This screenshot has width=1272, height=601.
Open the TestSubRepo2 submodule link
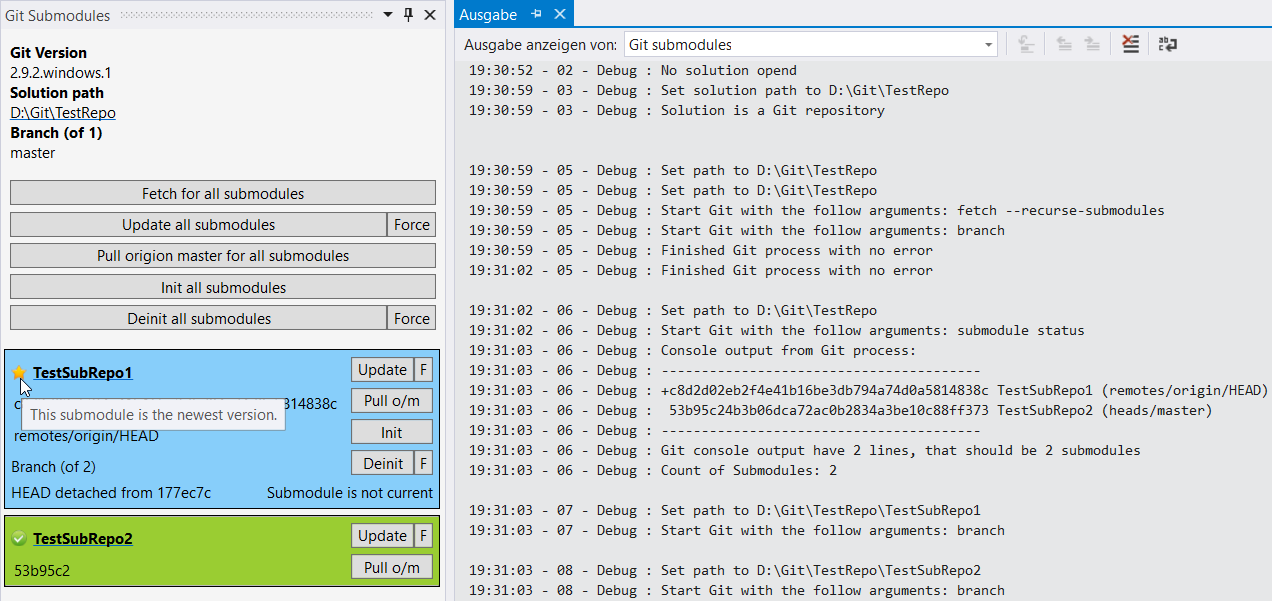(83, 539)
